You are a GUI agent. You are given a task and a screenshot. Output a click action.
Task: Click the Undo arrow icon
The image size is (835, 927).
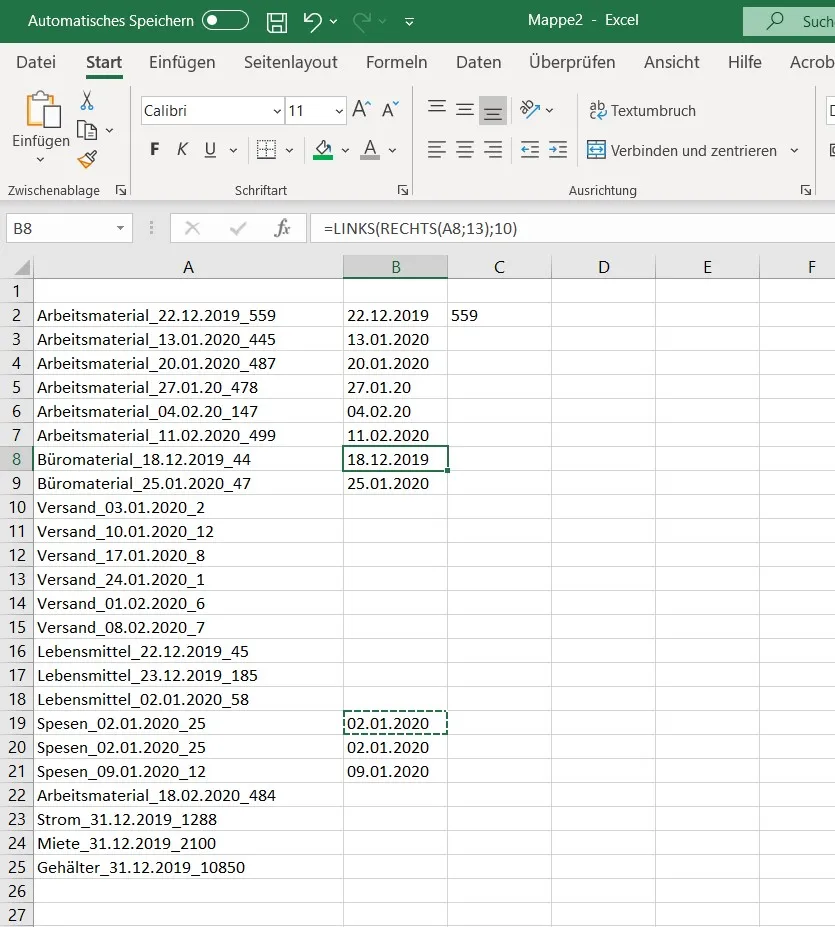(313, 21)
